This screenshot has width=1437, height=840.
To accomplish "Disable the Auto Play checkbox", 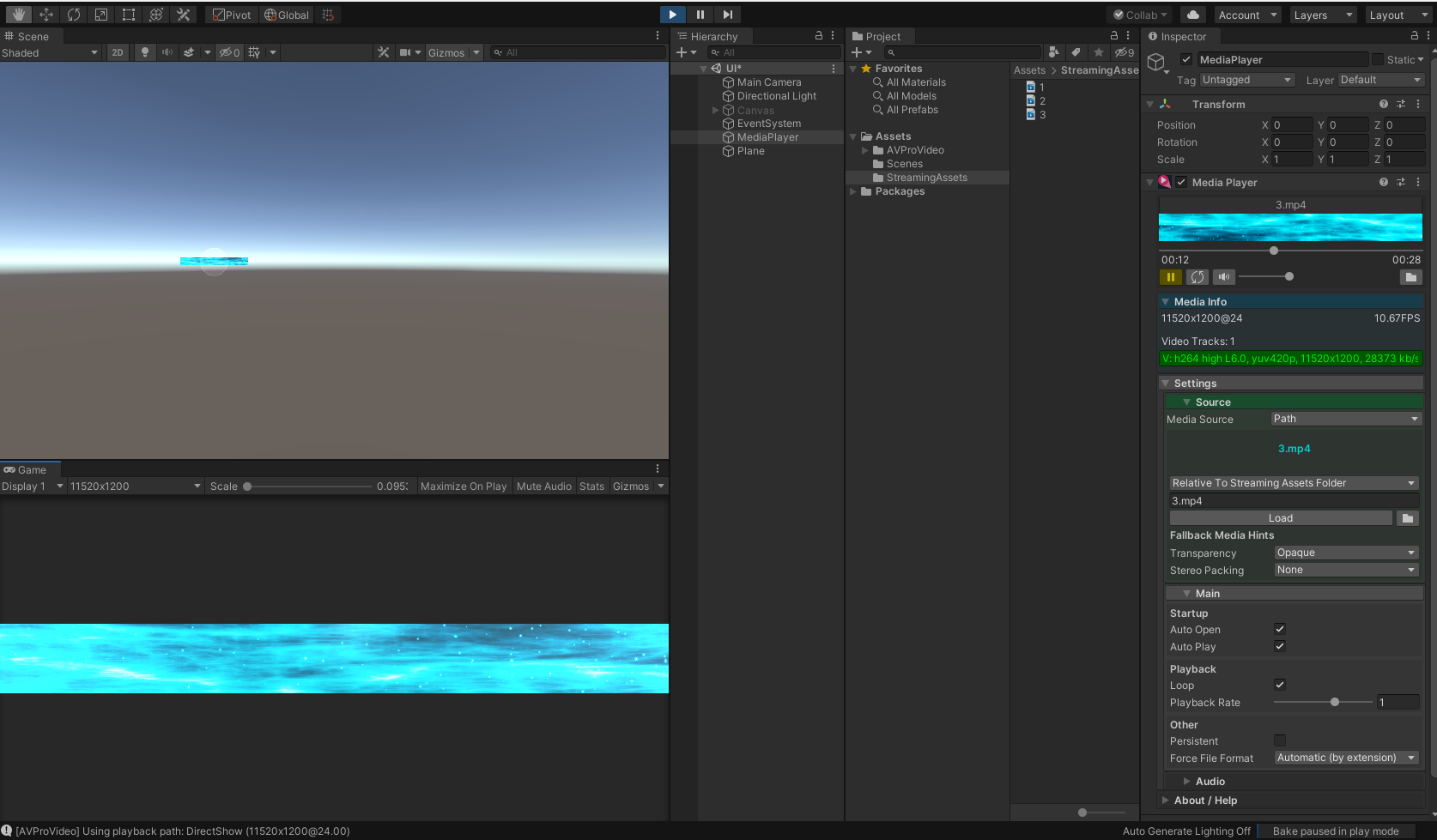I will click(x=1279, y=646).
